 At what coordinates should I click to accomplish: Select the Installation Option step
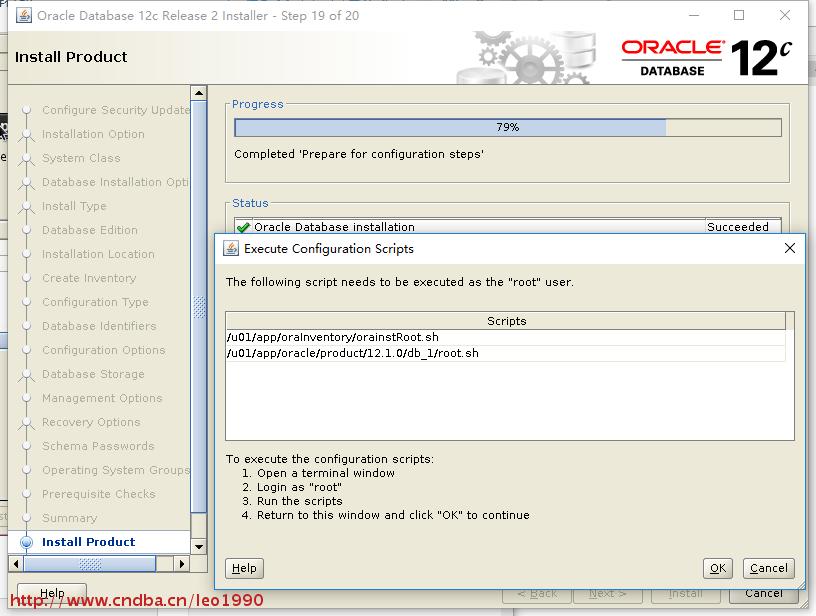pos(93,134)
